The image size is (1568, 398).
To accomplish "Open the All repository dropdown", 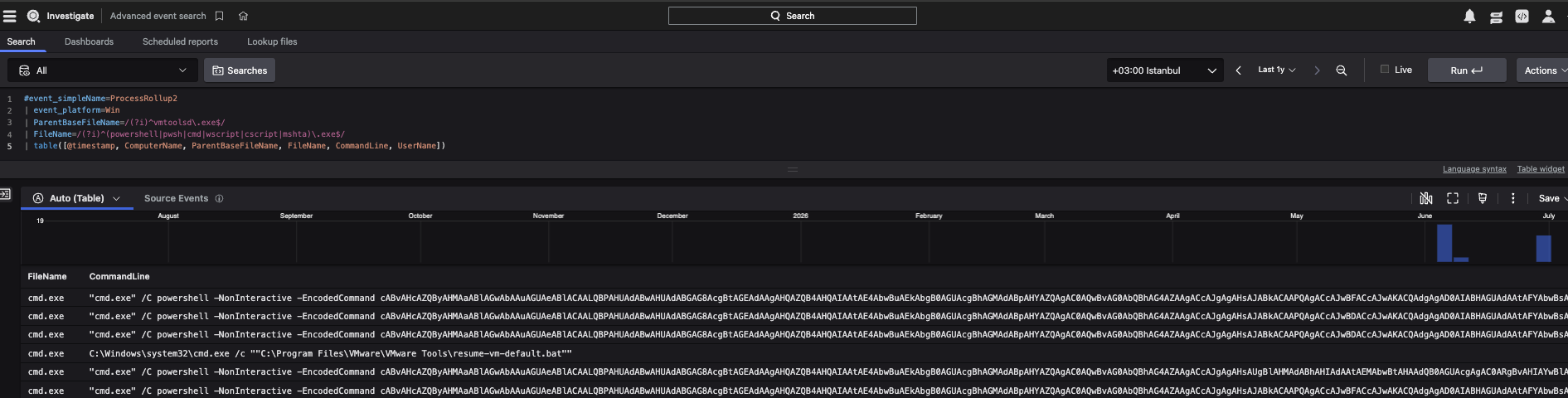I will [104, 70].
